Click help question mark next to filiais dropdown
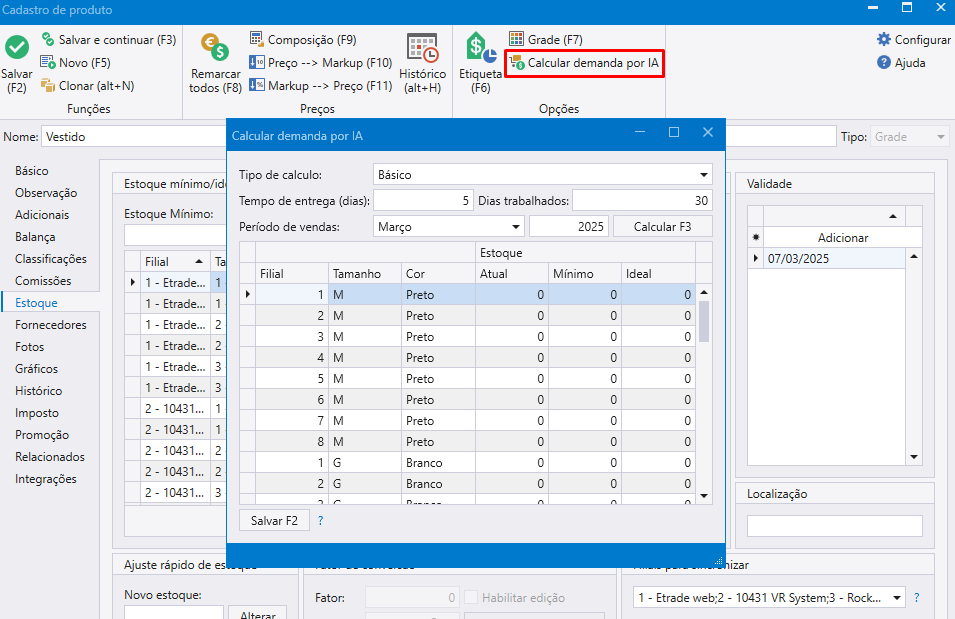 point(917,598)
